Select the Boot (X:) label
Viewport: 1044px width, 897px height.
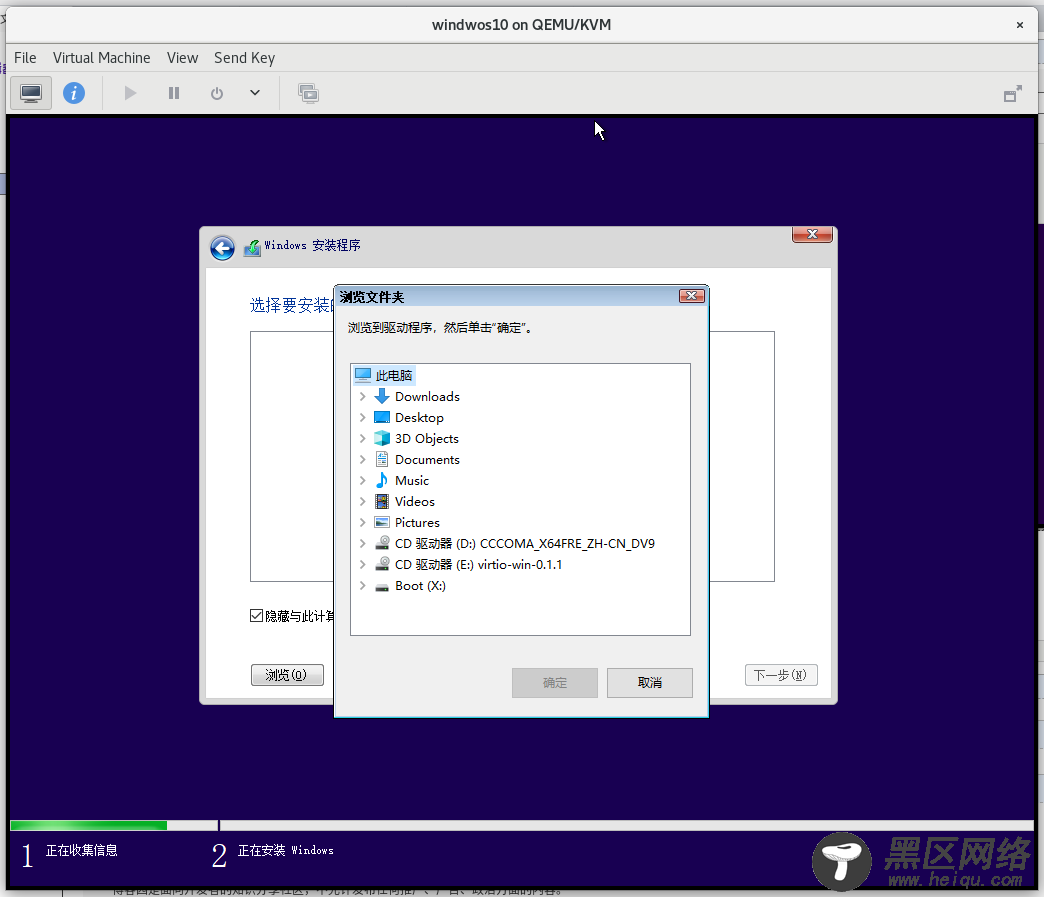point(420,585)
